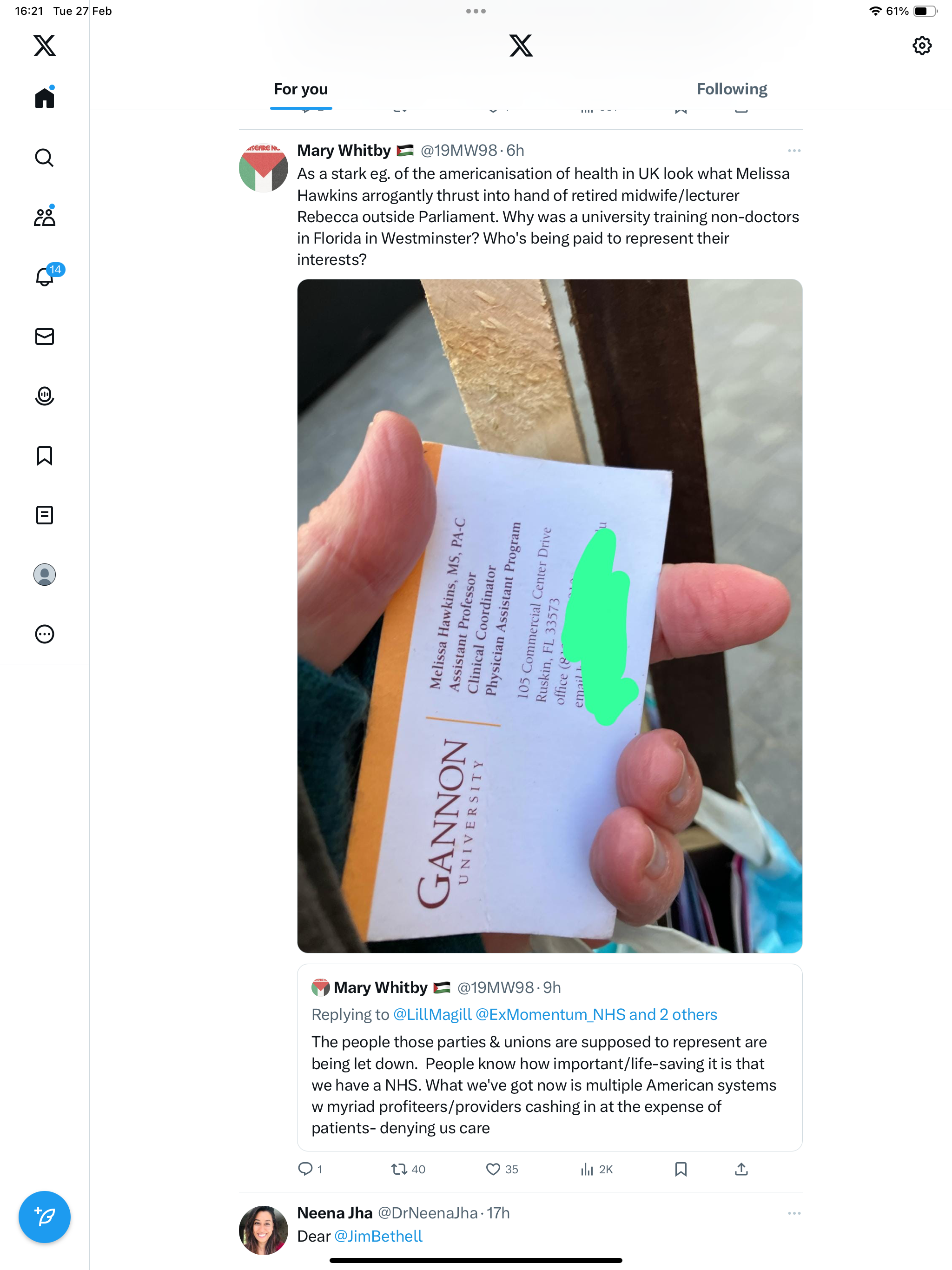Open more options on Neena Jha's tweet
952x1270 pixels.
point(794,1213)
